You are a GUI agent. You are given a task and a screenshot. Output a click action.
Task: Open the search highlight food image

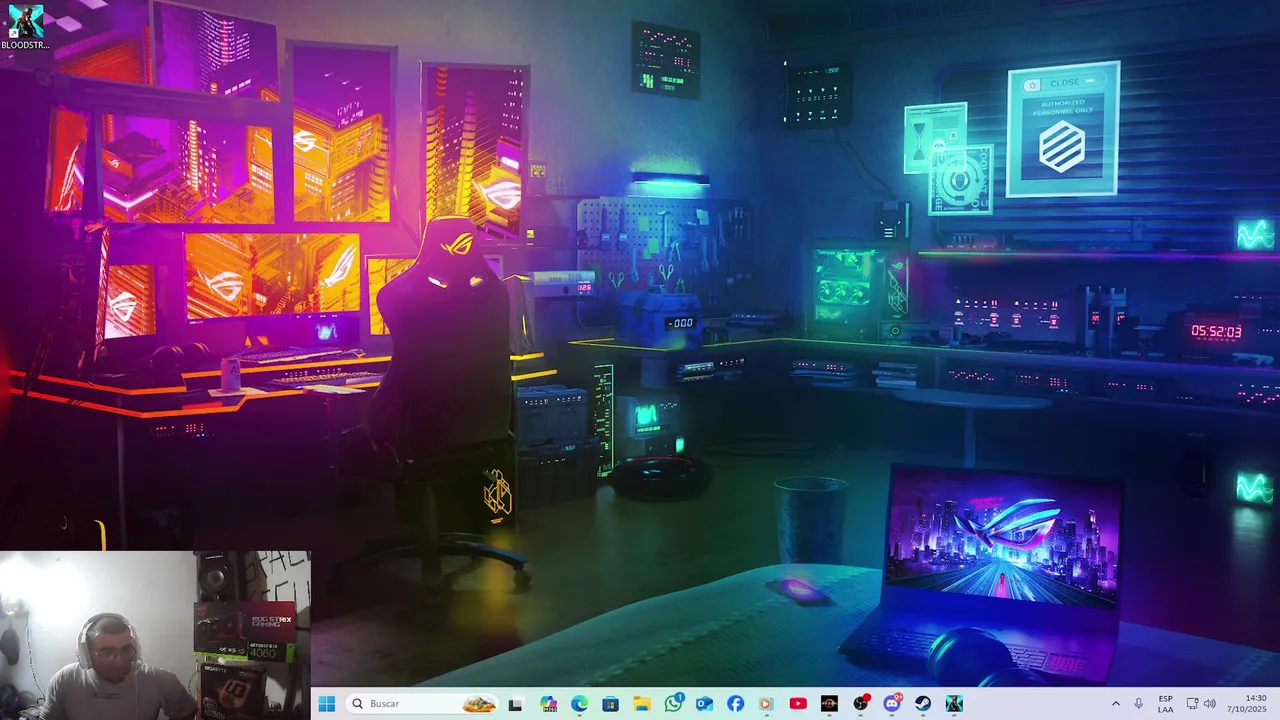pos(479,704)
